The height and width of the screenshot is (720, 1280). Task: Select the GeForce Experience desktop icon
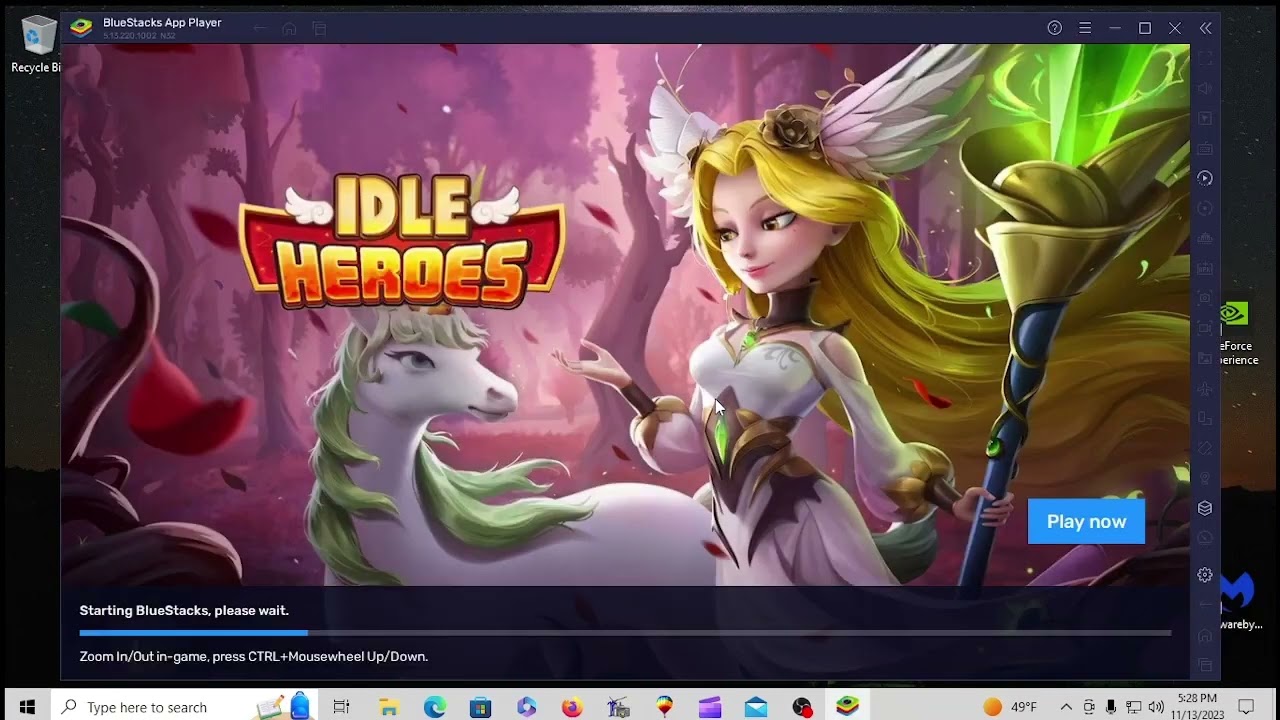(1236, 335)
